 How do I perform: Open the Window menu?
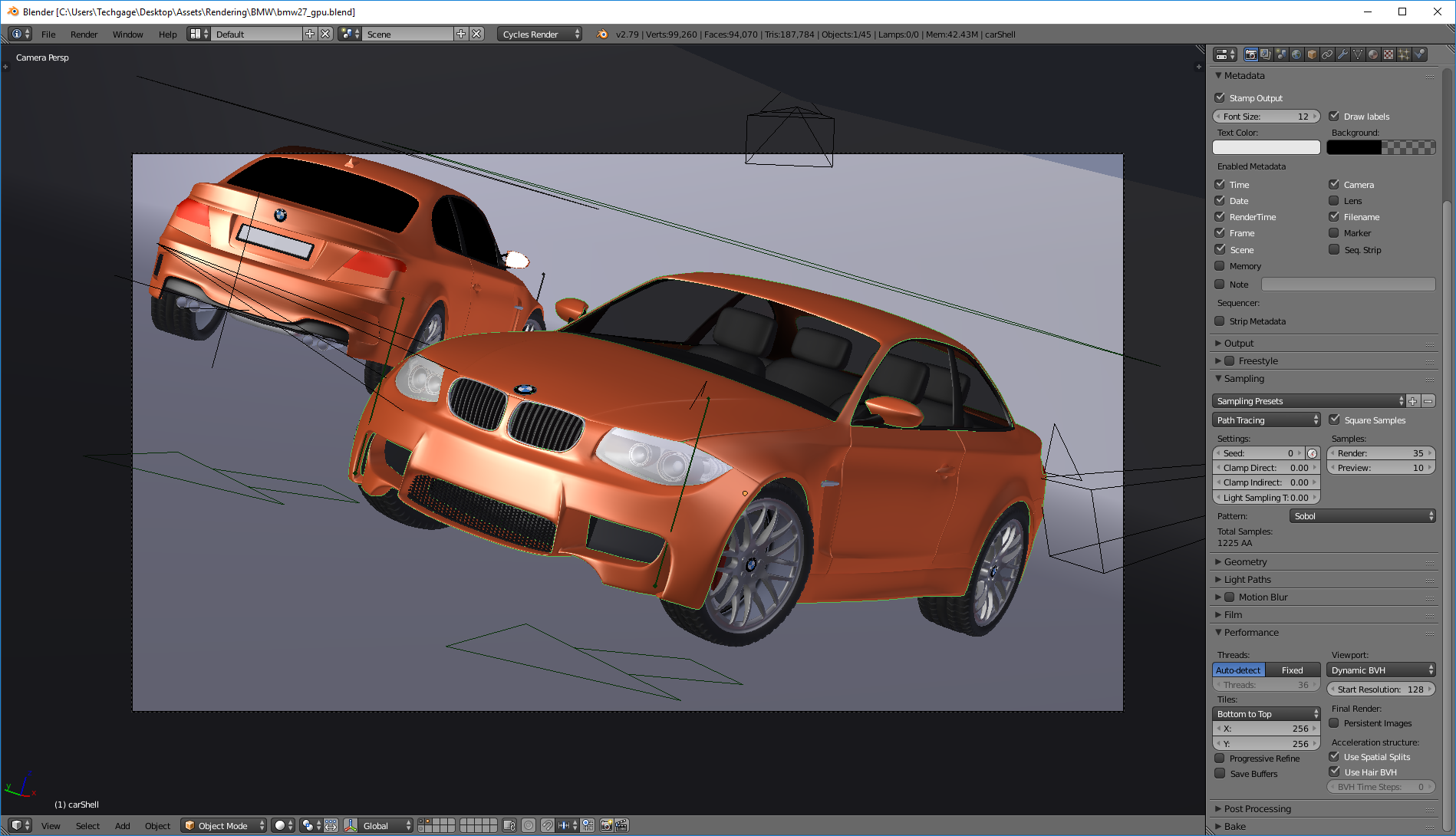point(127,35)
